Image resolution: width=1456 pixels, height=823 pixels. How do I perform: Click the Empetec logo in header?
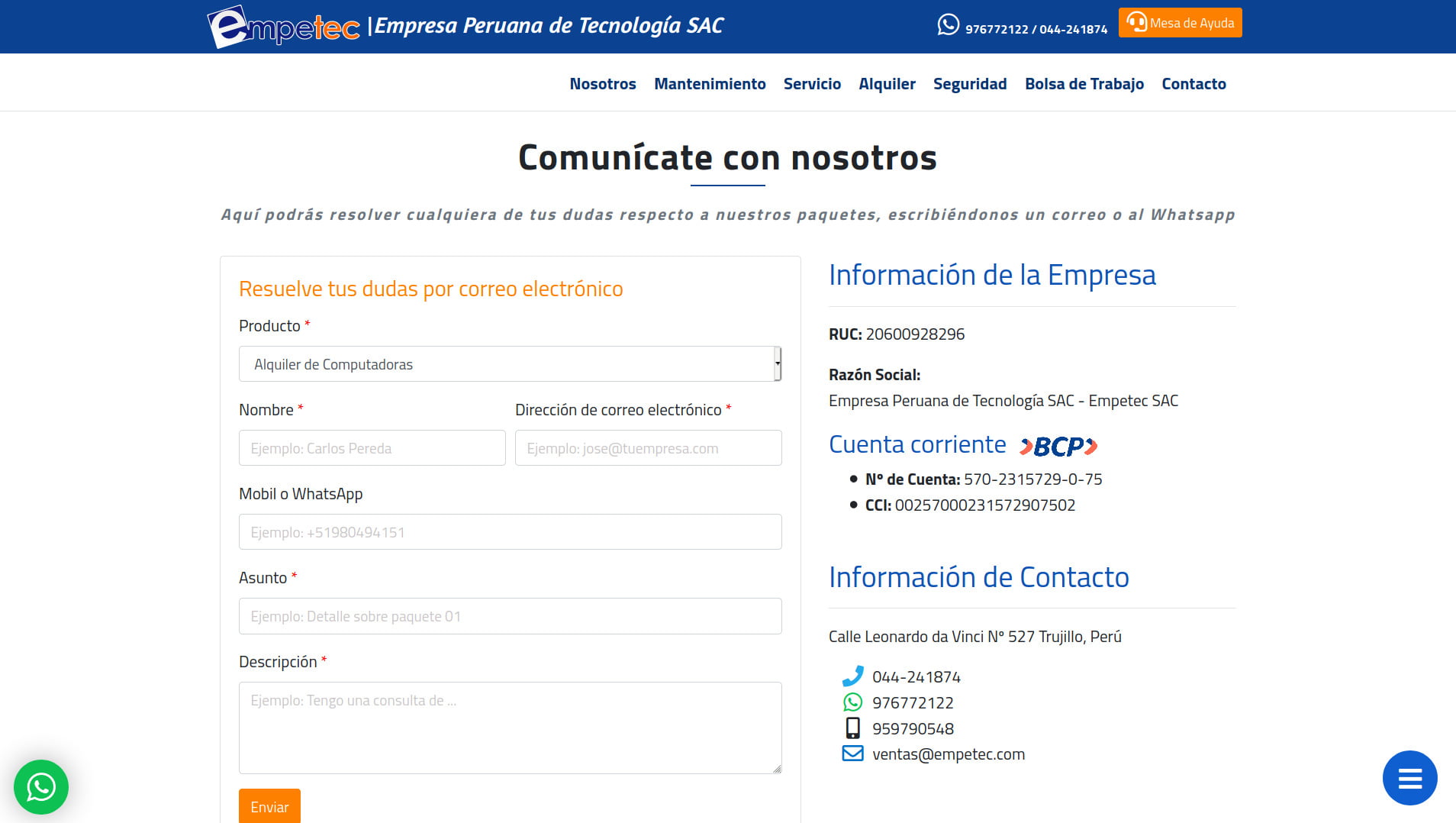[x=283, y=26]
